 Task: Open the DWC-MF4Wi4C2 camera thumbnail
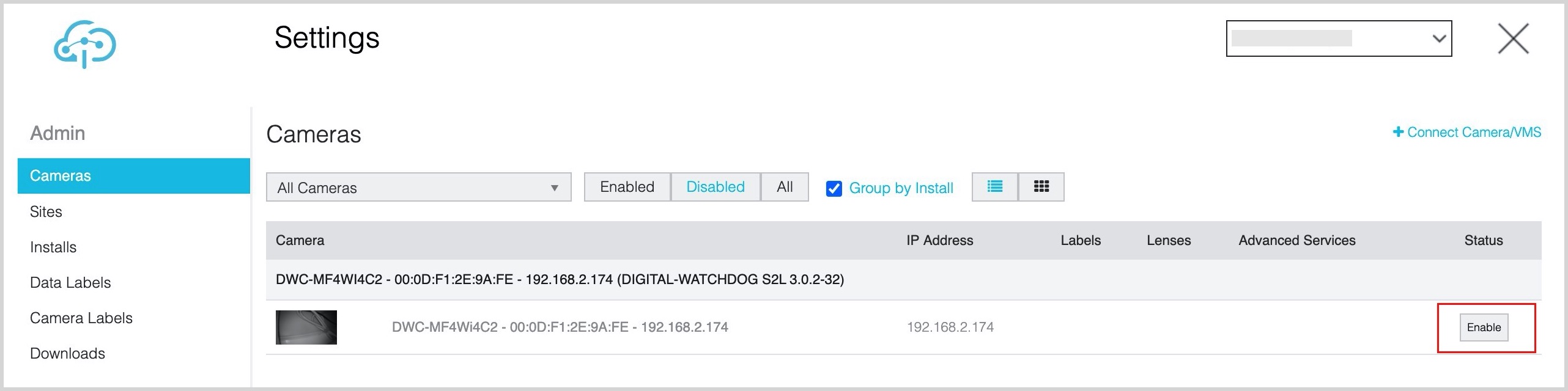coord(306,327)
